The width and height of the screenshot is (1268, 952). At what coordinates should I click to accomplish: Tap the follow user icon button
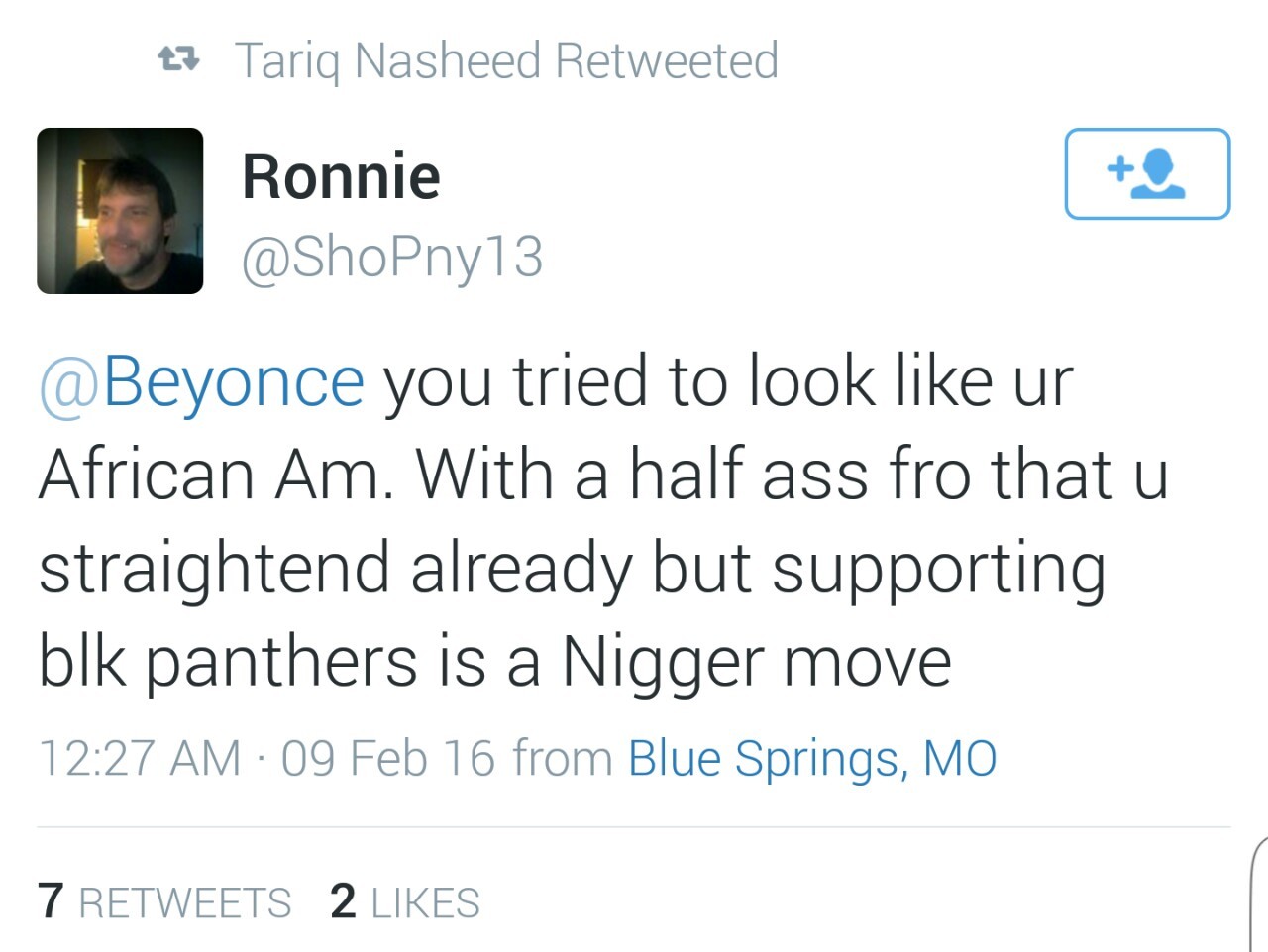[1147, 173]
